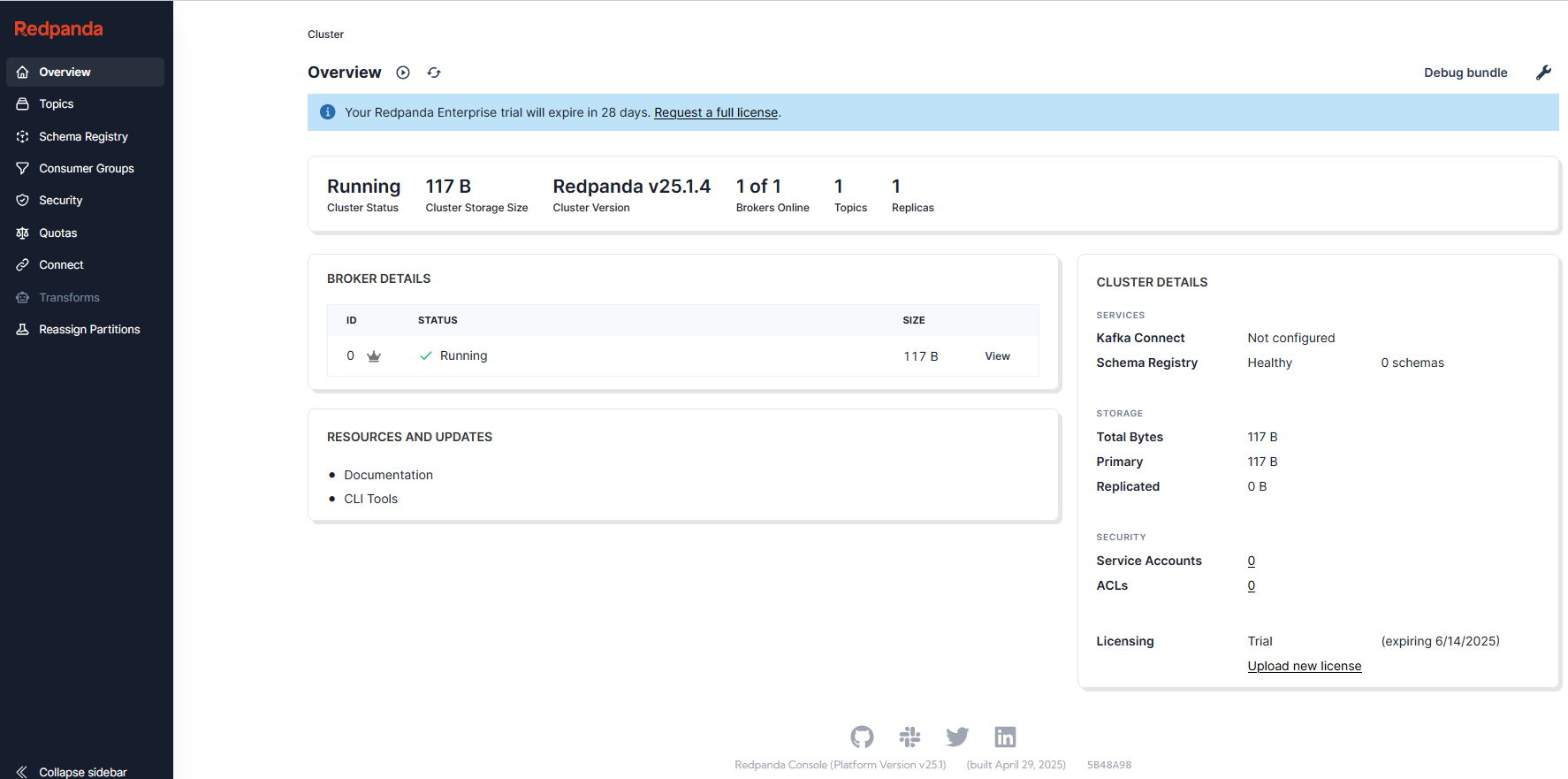Click the Quotas scale icon
1568x779 pixels.
pos(23,233)
